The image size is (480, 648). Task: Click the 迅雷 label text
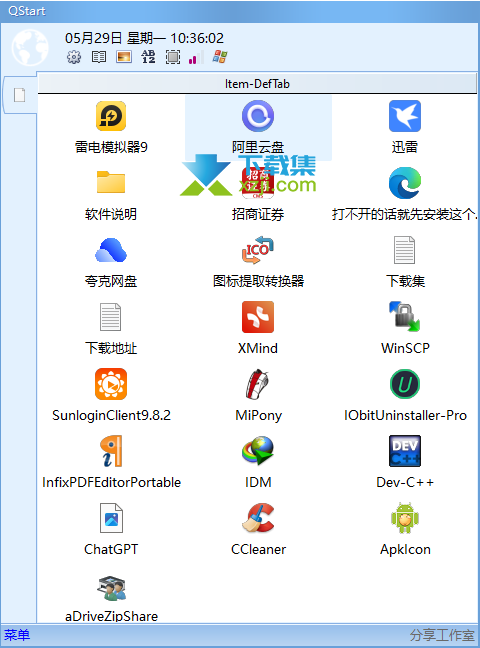tap(405, 147)
